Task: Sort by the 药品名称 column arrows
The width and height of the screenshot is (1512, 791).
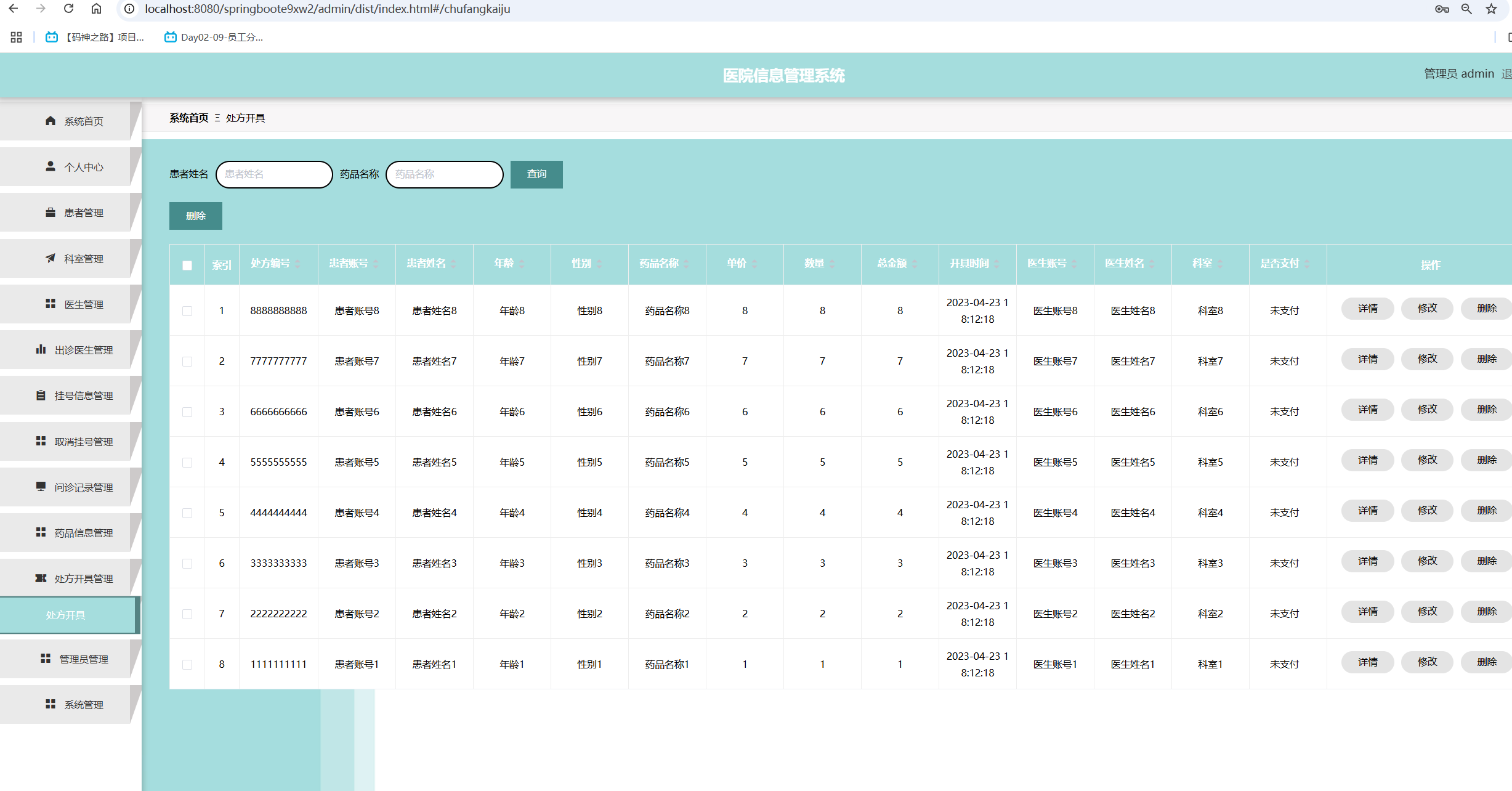Action: pyautogui.click(x=686, y=264)
